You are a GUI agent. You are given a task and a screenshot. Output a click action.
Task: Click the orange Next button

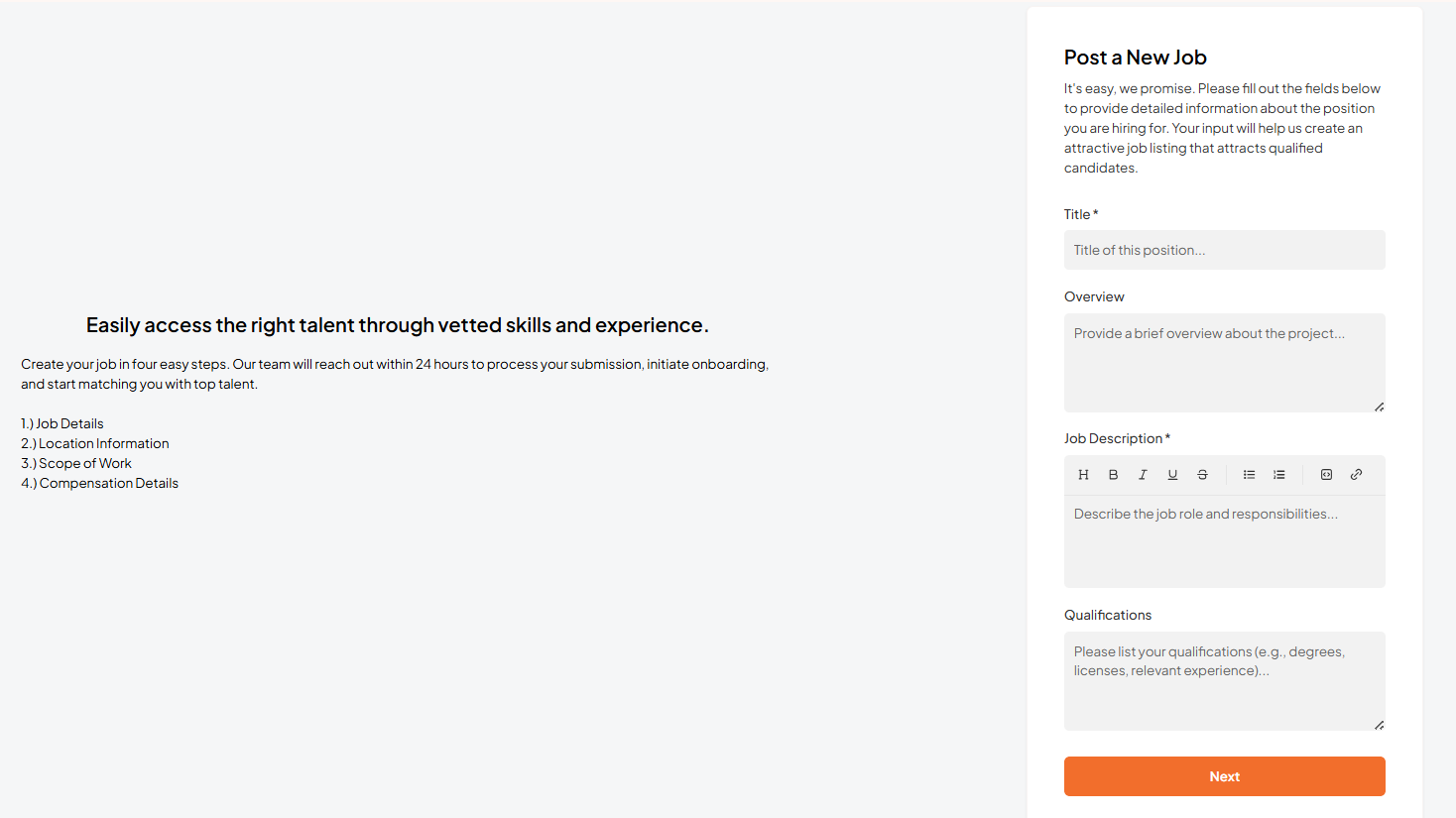1224,776
